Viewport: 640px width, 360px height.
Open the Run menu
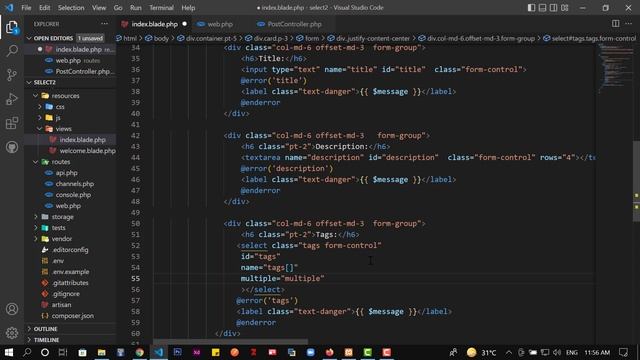136,8
